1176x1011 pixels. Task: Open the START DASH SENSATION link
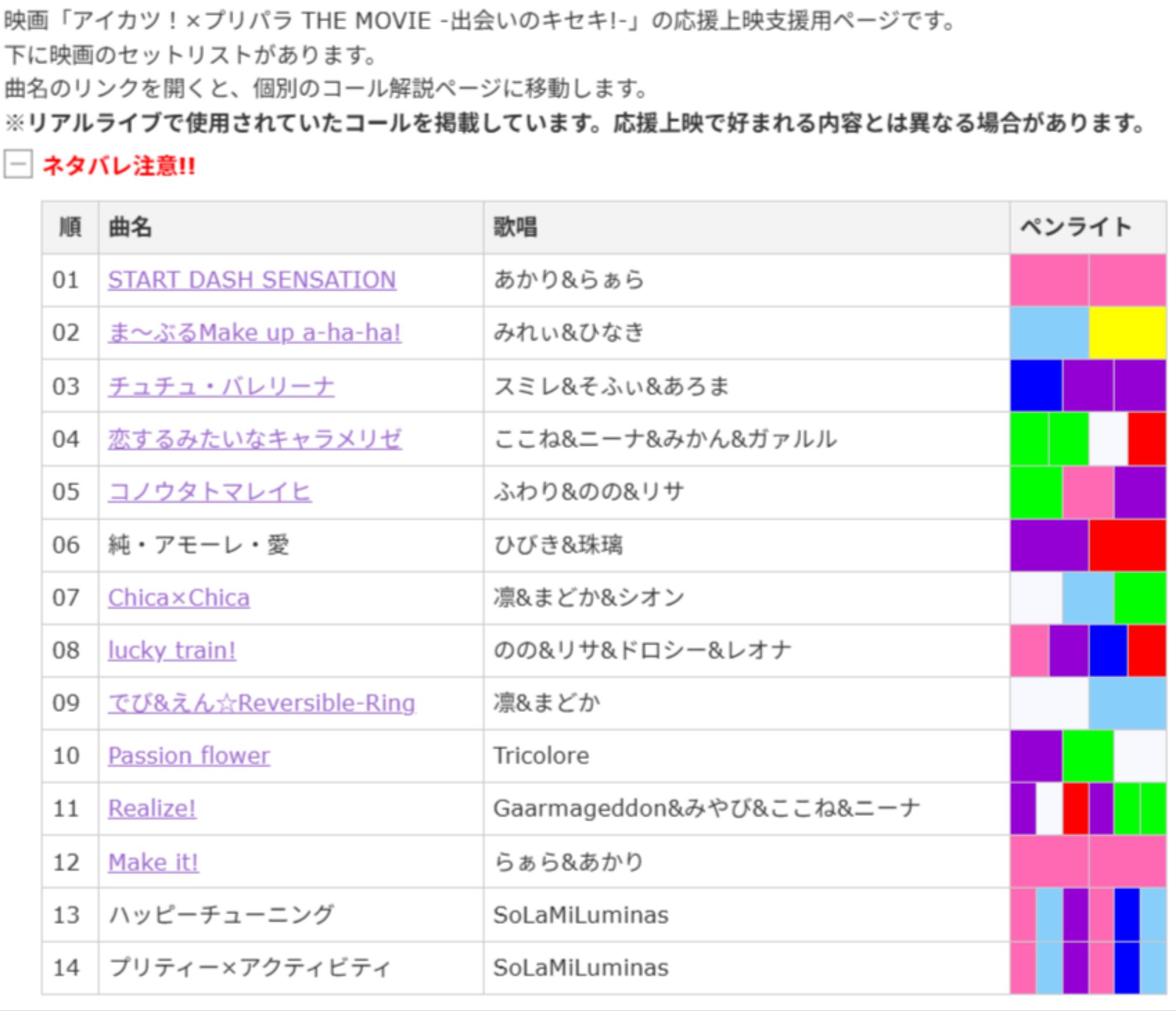coord(252,280)
